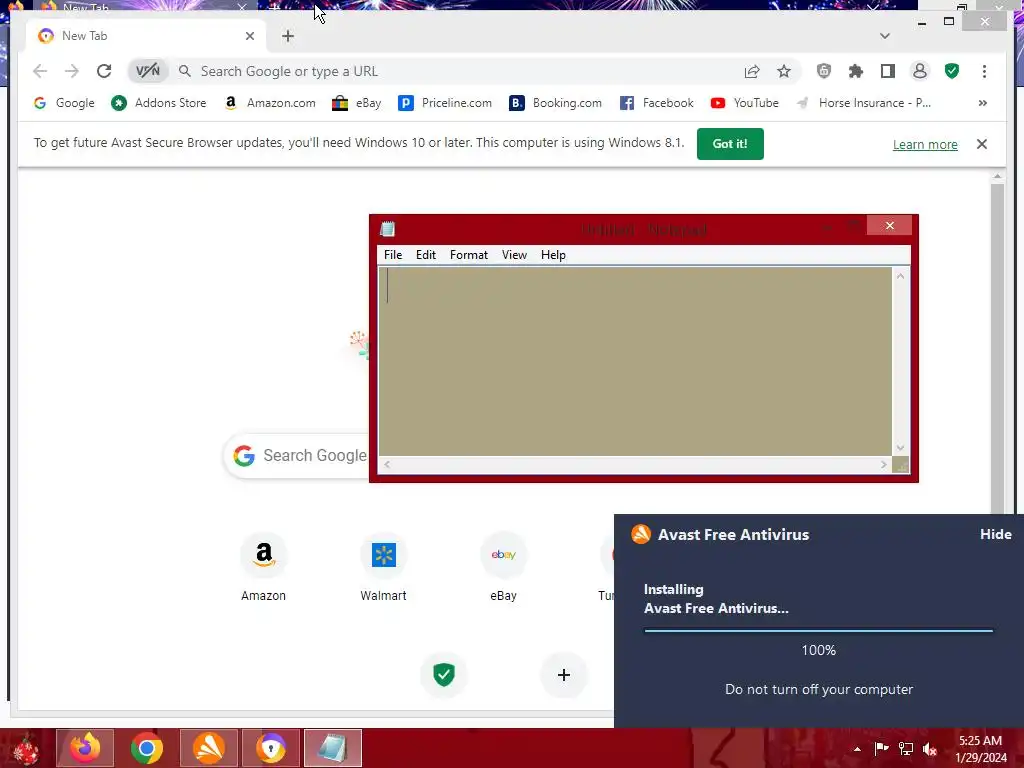This screenshot has width=1024, height=768.
Task: Click the Avast logo in the installer popup
Action: (x=641, y=534)
